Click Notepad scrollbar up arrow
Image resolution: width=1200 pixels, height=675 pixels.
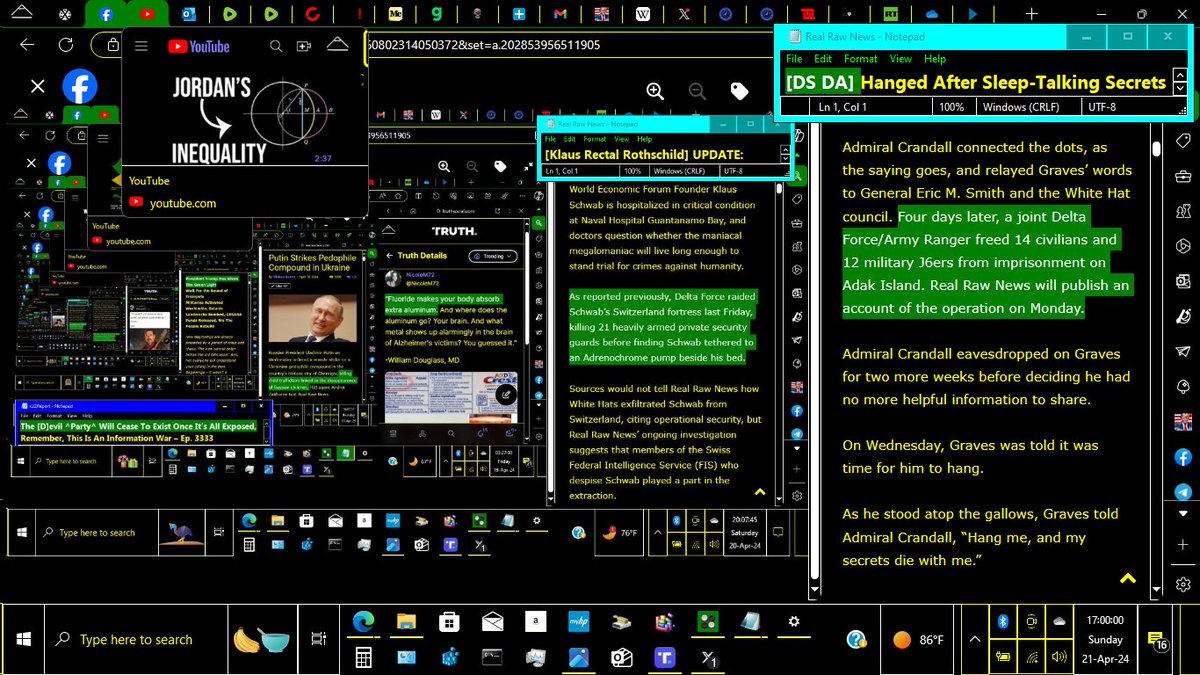[x=1182, y=75]
